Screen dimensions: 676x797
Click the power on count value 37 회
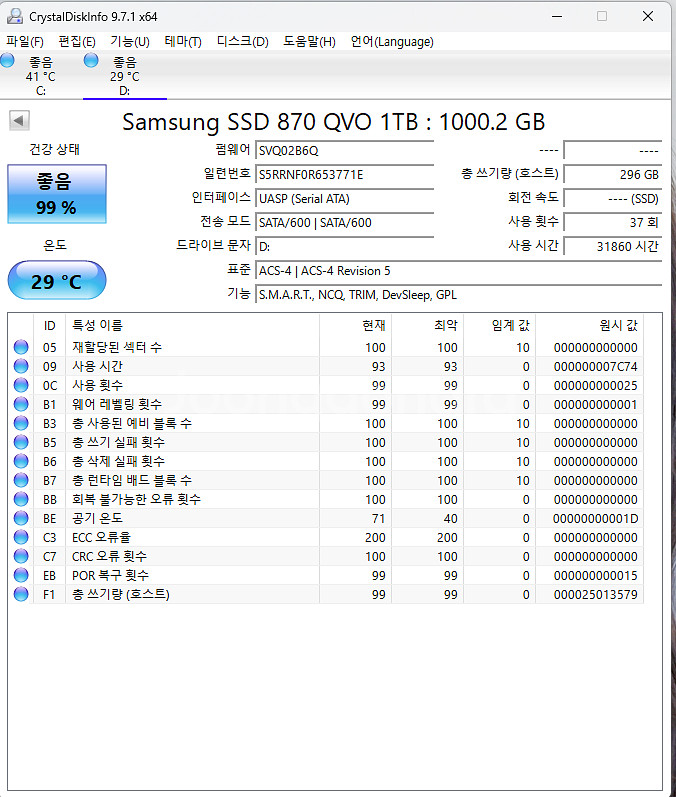point(612,223)
